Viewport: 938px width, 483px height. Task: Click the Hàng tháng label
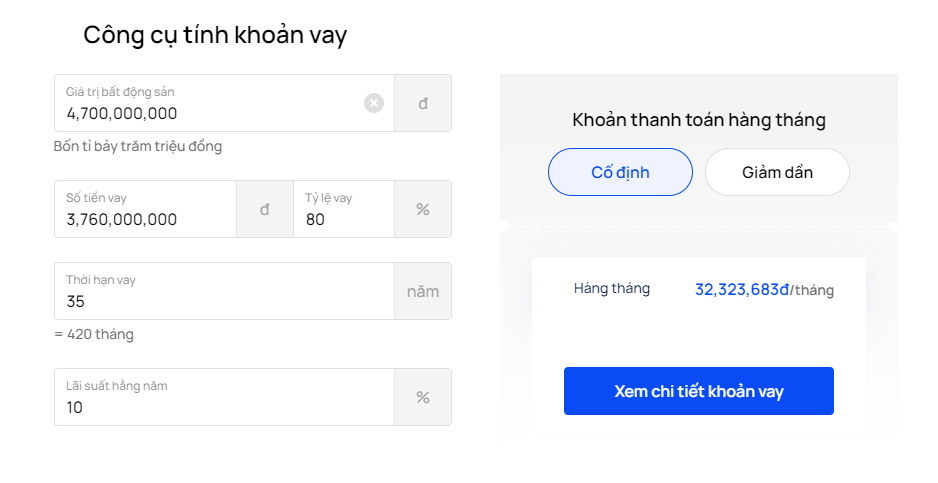click(x=611, y=288)
